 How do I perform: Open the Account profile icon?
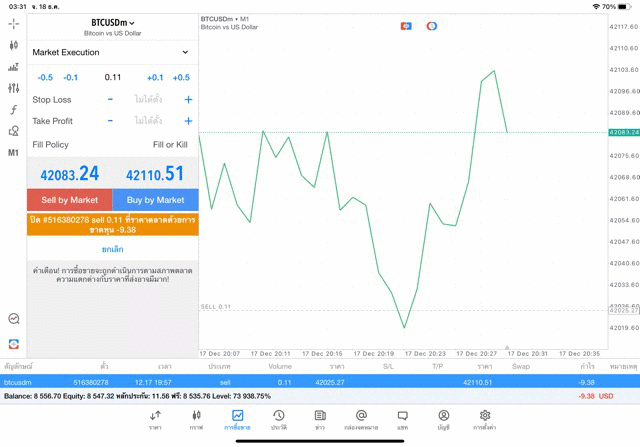(443, 419)
